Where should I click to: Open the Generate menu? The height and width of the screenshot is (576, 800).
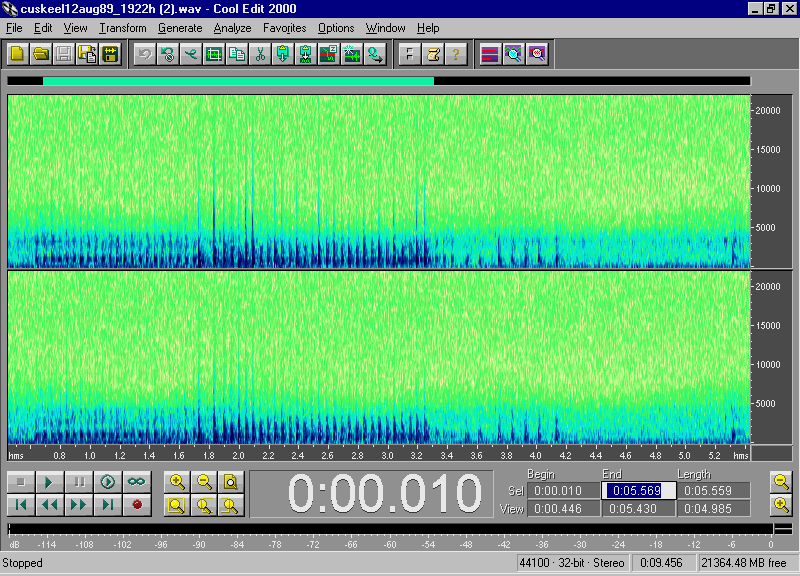click(180, 28)
